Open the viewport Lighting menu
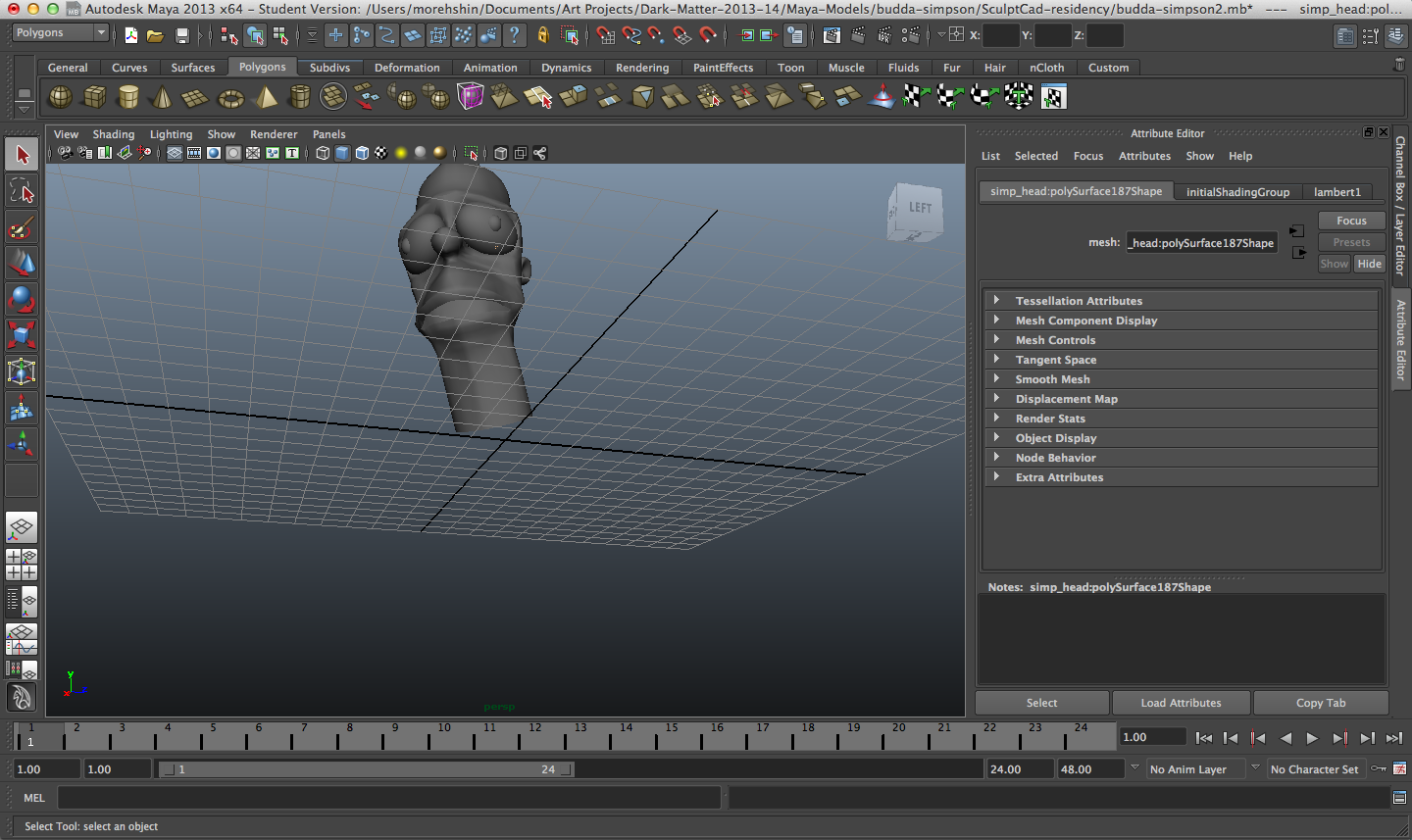Image resolution: width=1412 pixels, height=840 pixels. click(171, 134)
